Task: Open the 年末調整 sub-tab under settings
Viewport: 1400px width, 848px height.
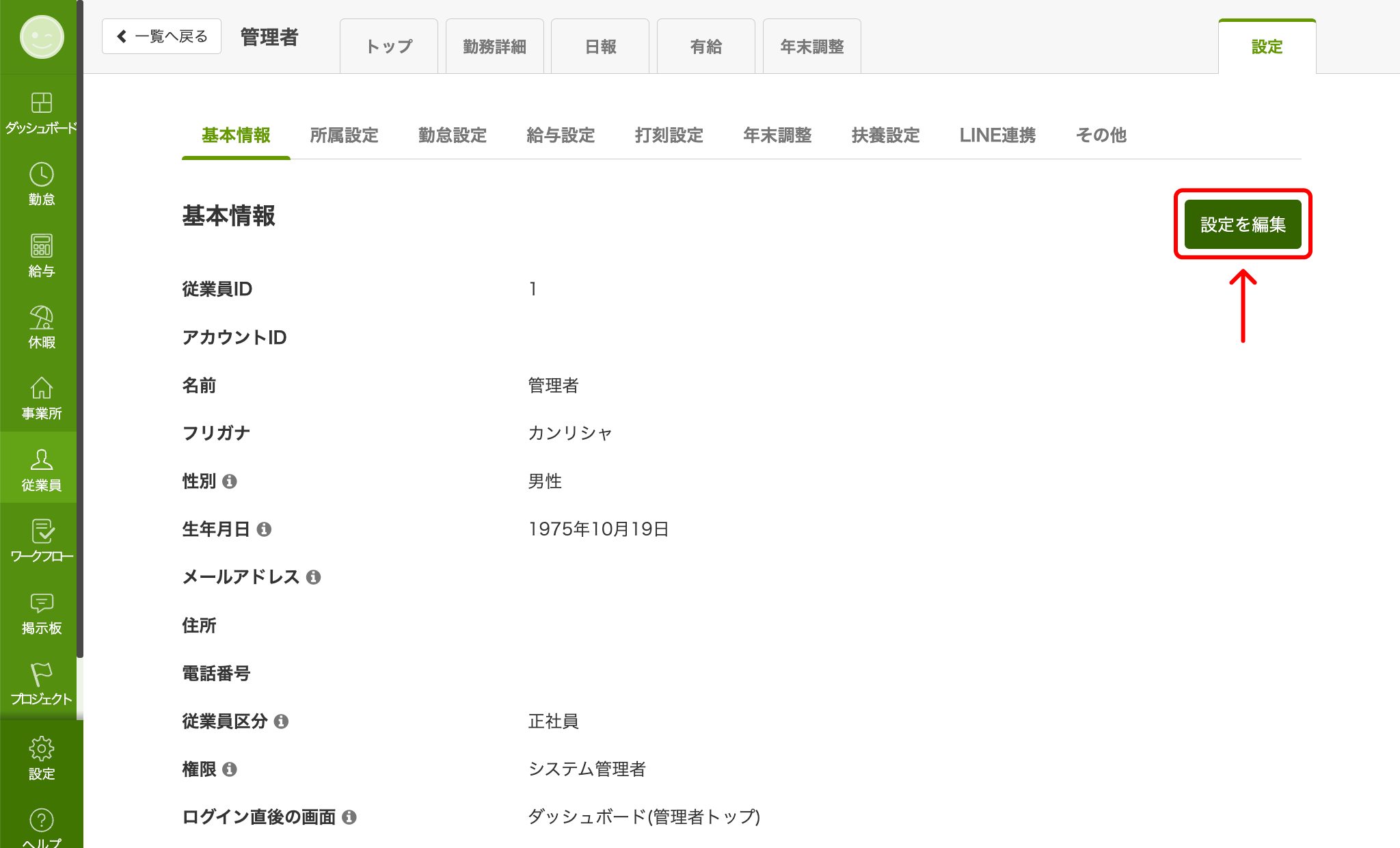Action: (777, 135)
